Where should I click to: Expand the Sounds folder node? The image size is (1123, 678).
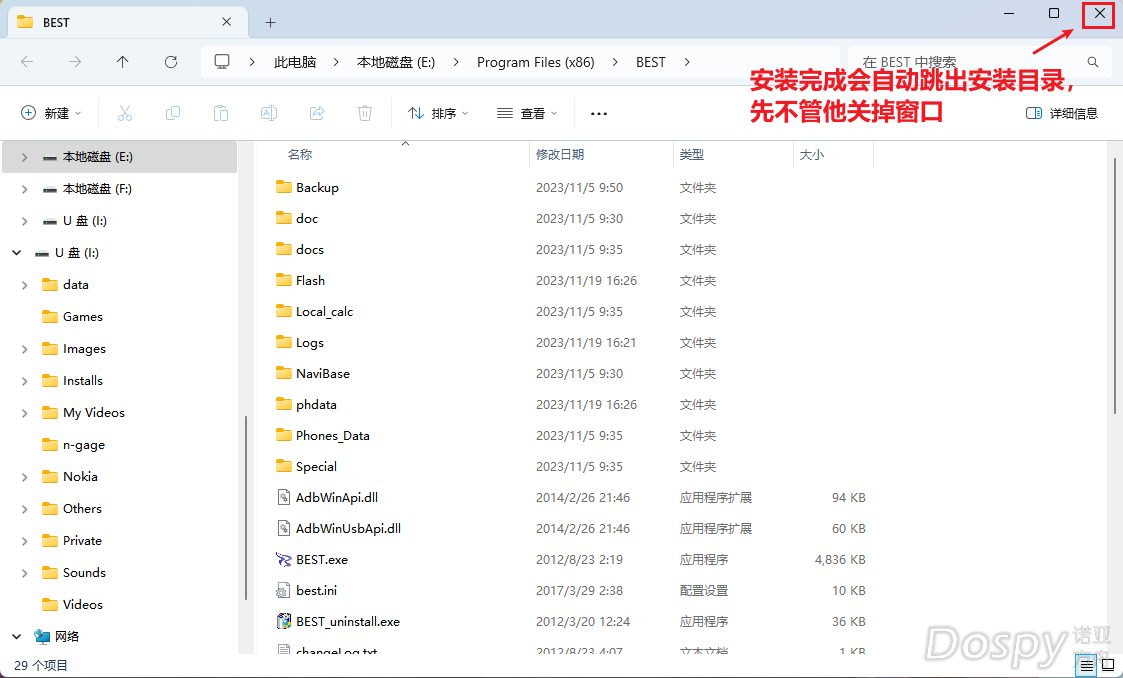click(x=24, y=573)
